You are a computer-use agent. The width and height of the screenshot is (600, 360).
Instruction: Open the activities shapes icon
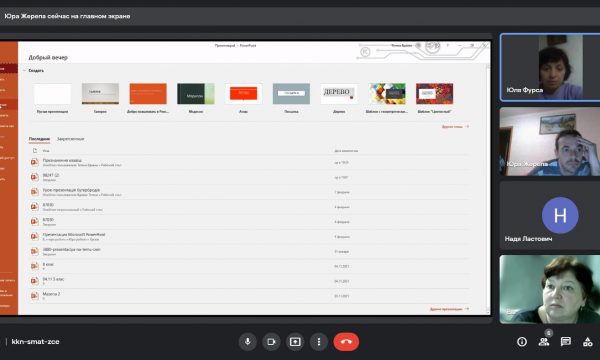pyautogui.click(x=587, y=342)
